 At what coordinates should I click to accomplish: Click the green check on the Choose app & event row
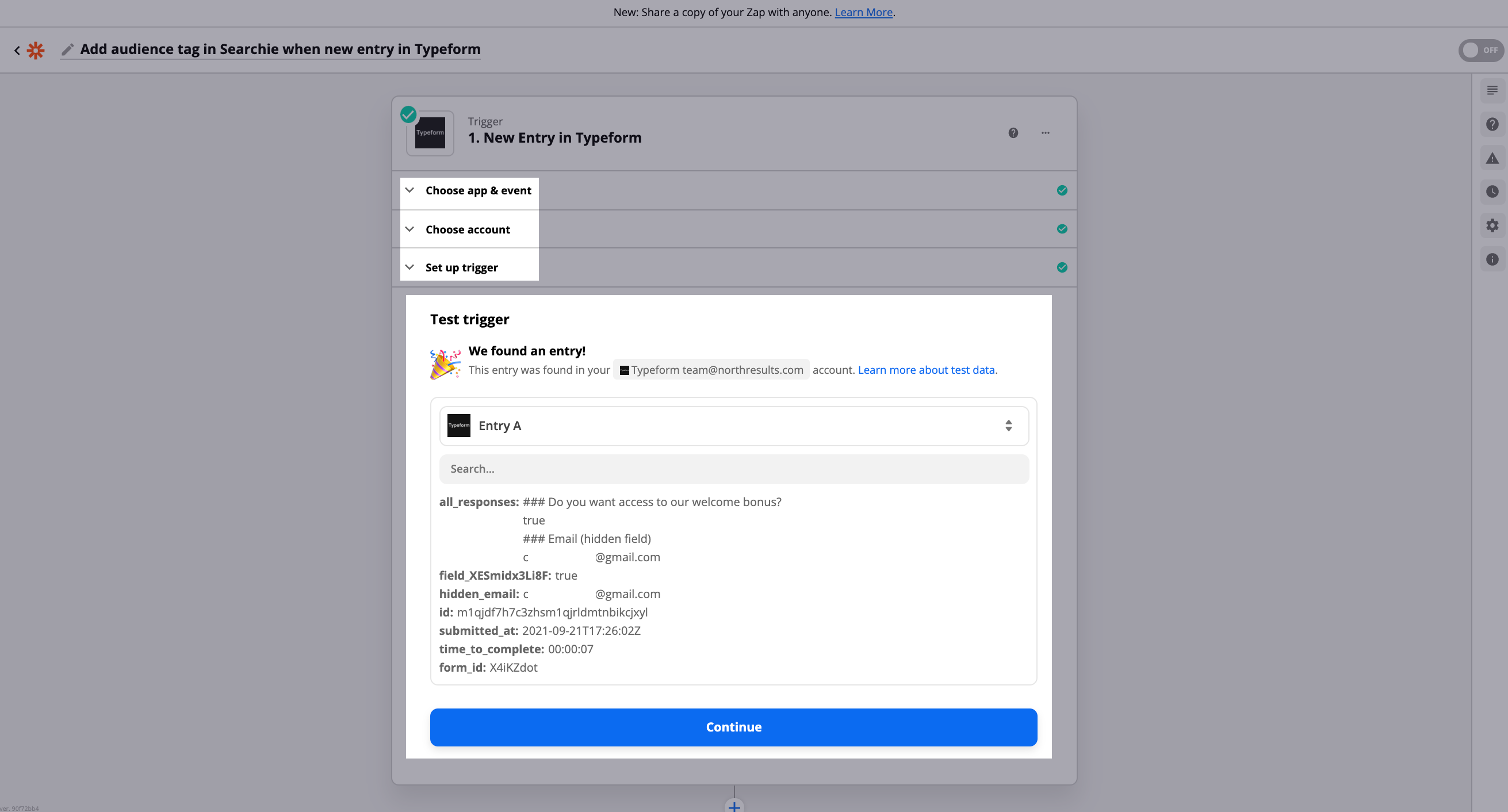[x=1061, y=191]
